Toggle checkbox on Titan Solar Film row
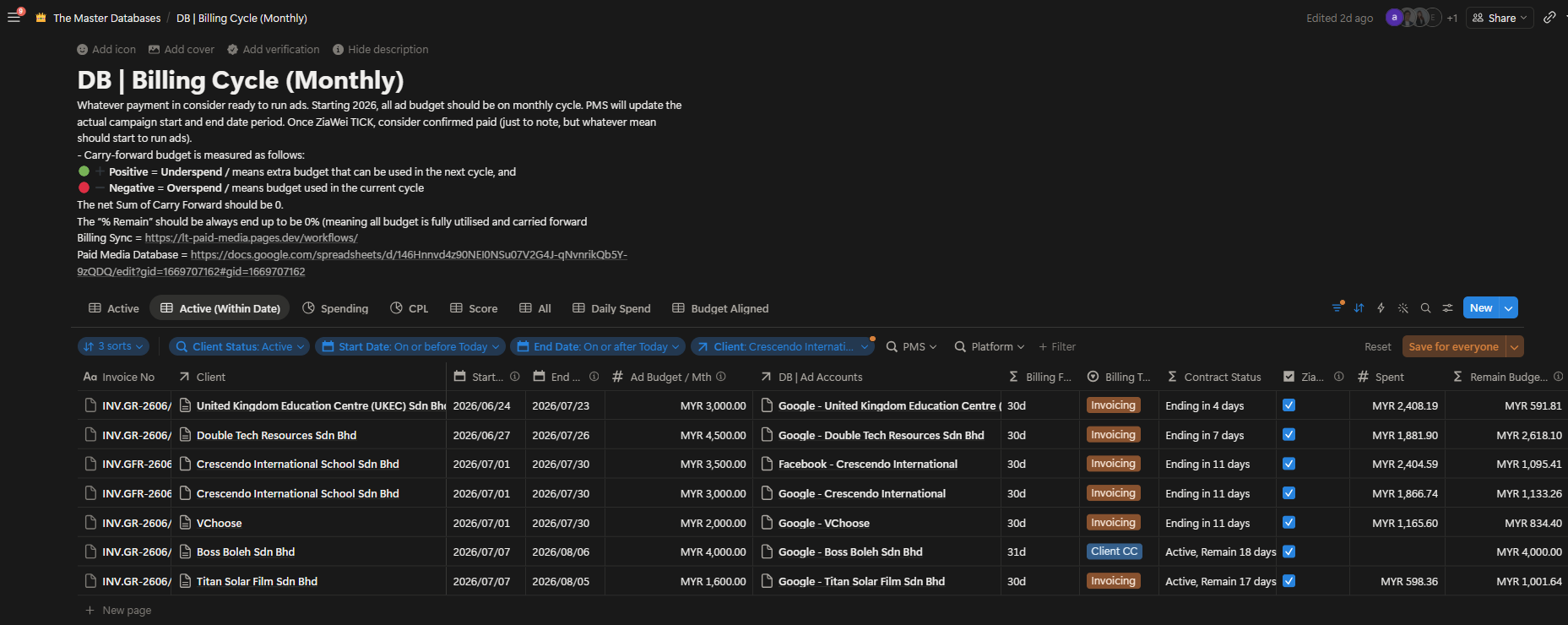Viewport: 1568px width, 625px height. click(1289, 581)
